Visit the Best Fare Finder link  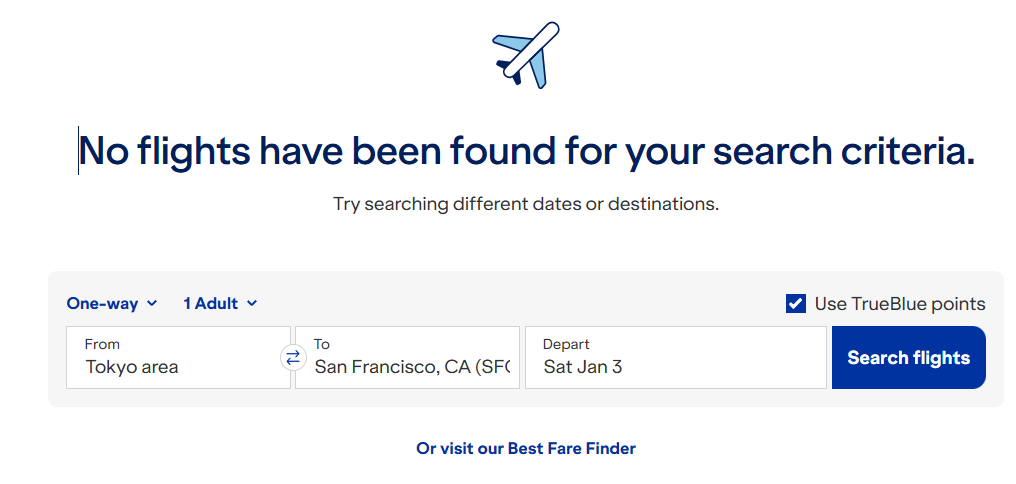tap(526, 448)
